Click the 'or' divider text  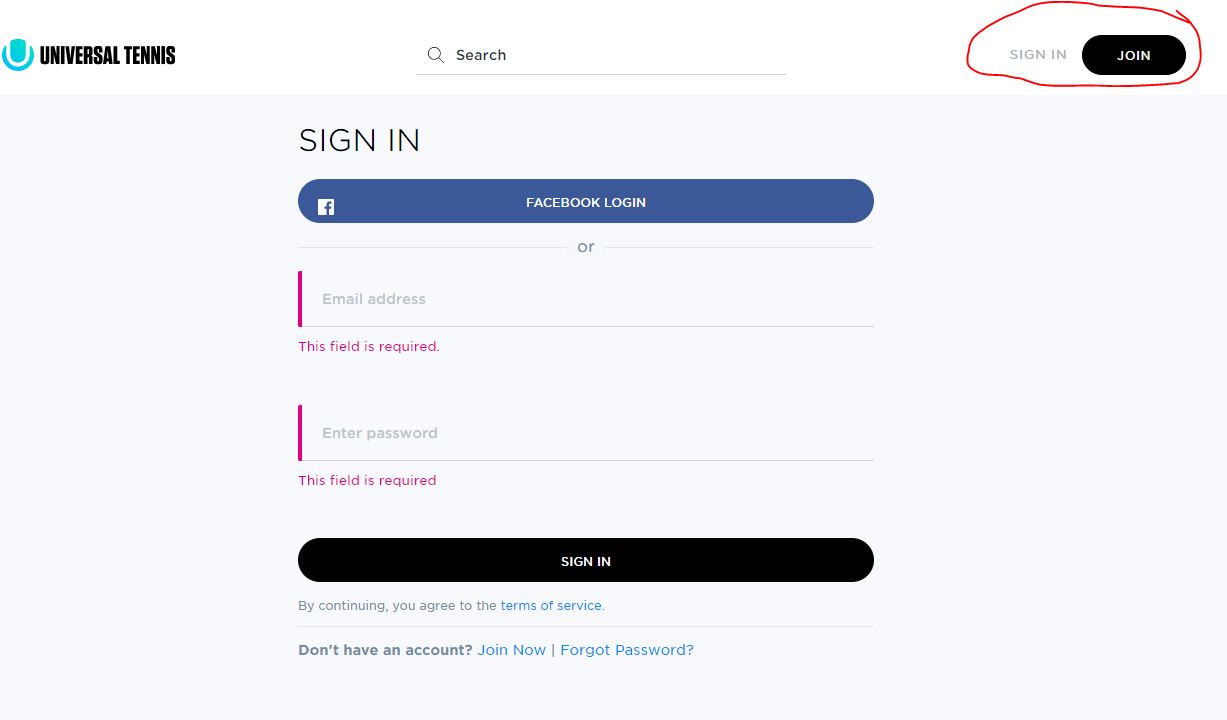pos(586,247)
